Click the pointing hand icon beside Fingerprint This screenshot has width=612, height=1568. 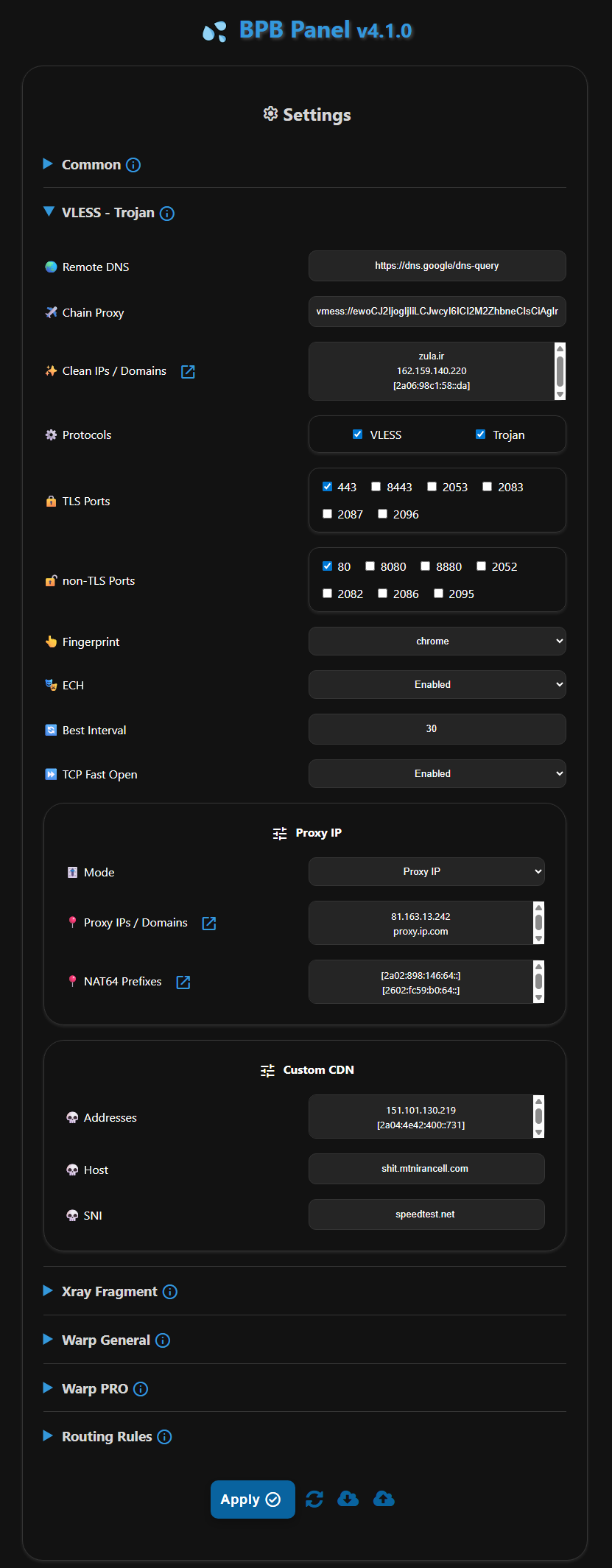[51, 641]
